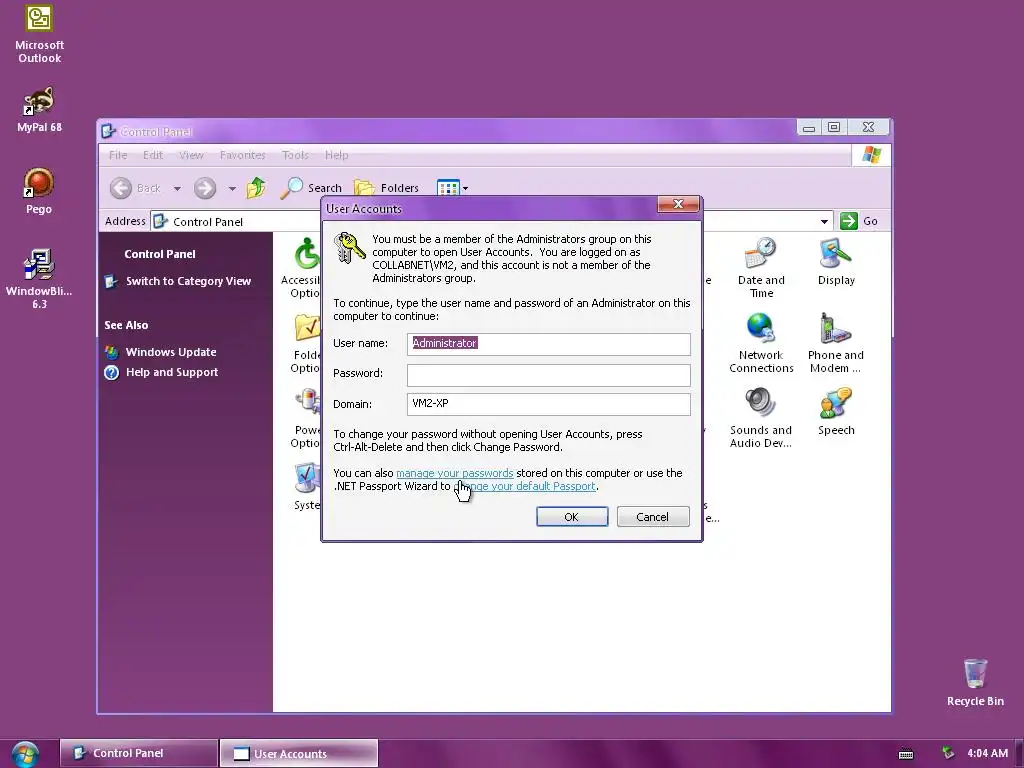Click the keys icon in User Accounts dialog
Image resolution: width=1024 pixels, height=768 pixels.
click(349, 248)
